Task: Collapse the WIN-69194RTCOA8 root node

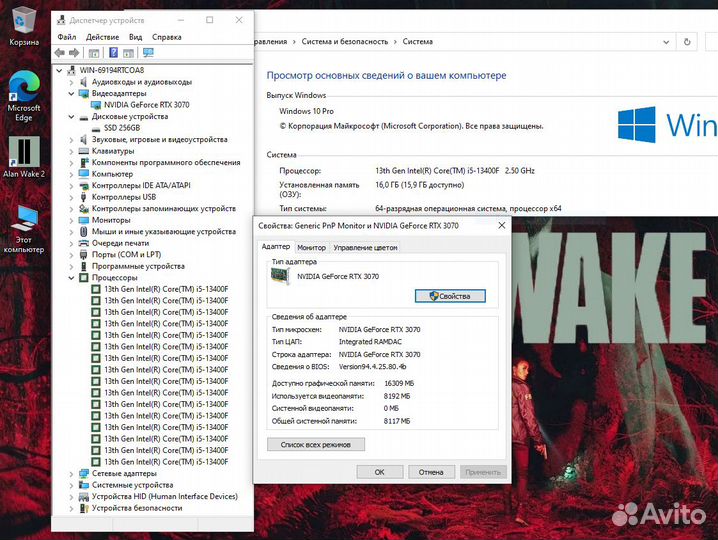Action: pos(59,71)
